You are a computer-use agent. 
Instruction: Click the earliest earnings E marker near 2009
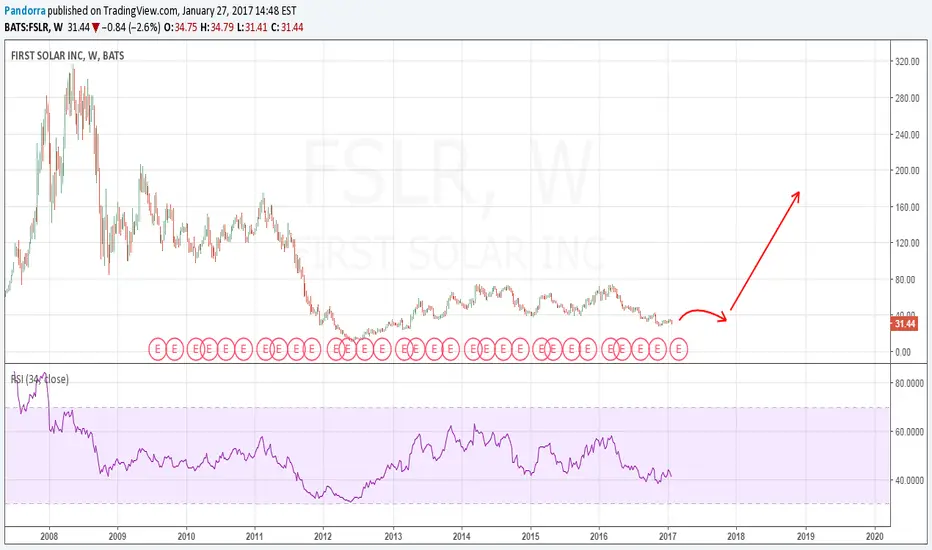[158, 350]
